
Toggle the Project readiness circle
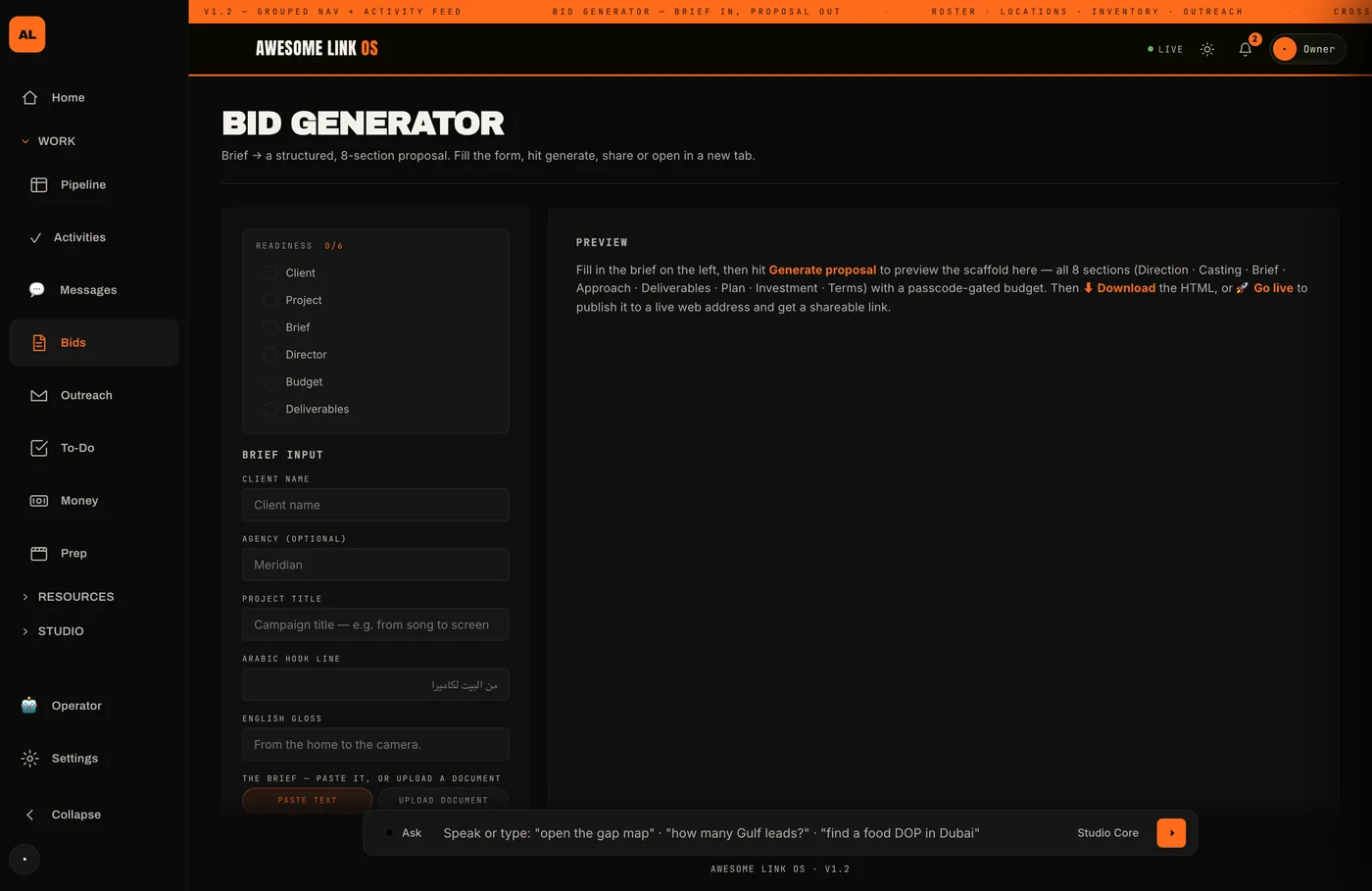click(x=270, y=300)
